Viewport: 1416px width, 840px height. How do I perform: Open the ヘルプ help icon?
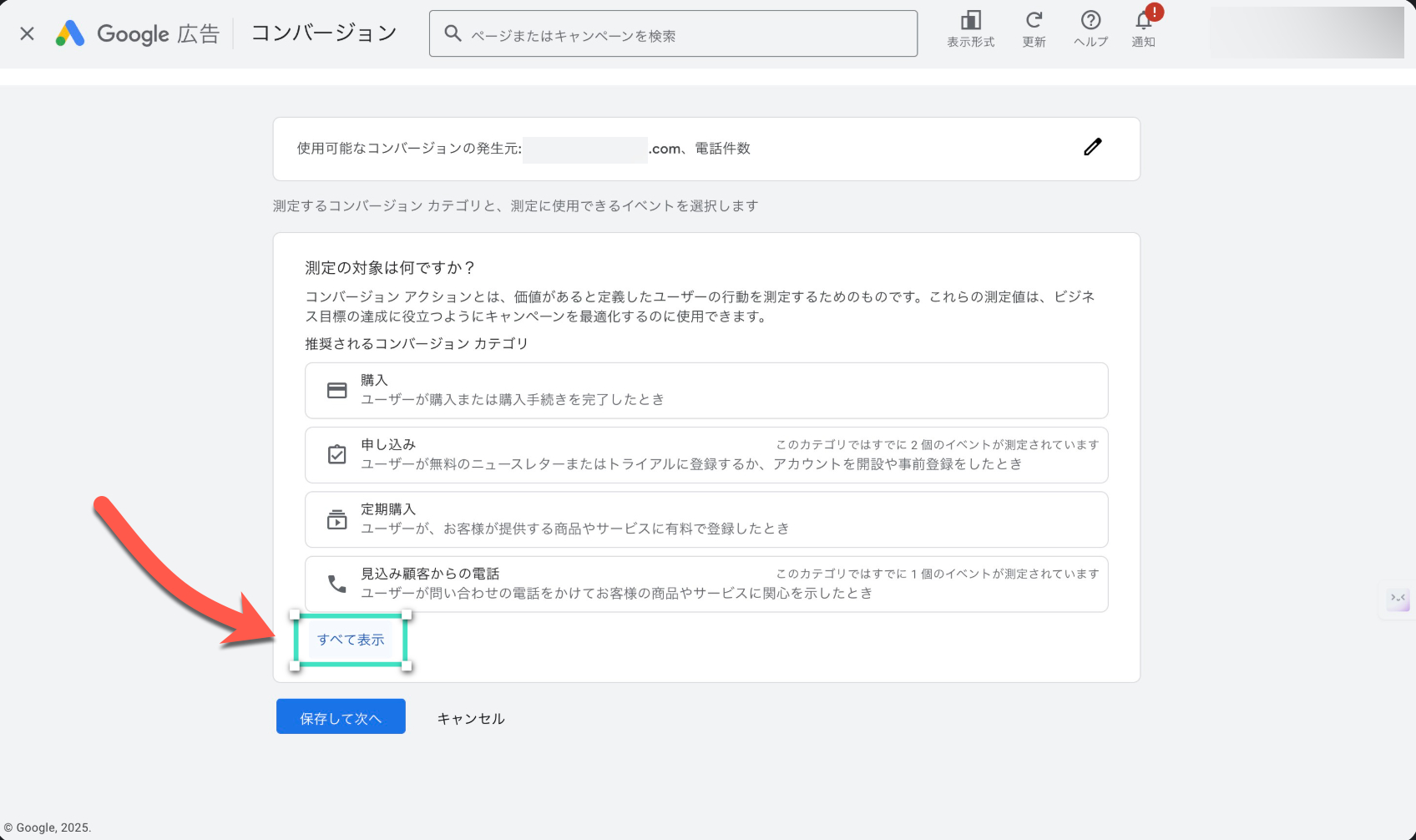pyautogui.click(x=1090, y=27)
